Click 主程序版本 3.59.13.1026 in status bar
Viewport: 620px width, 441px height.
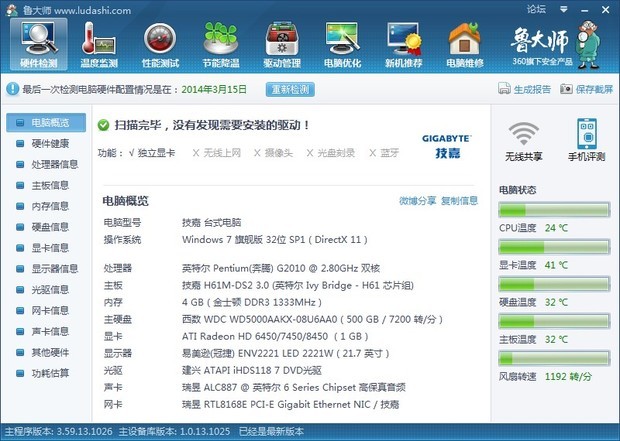[59, 432]
